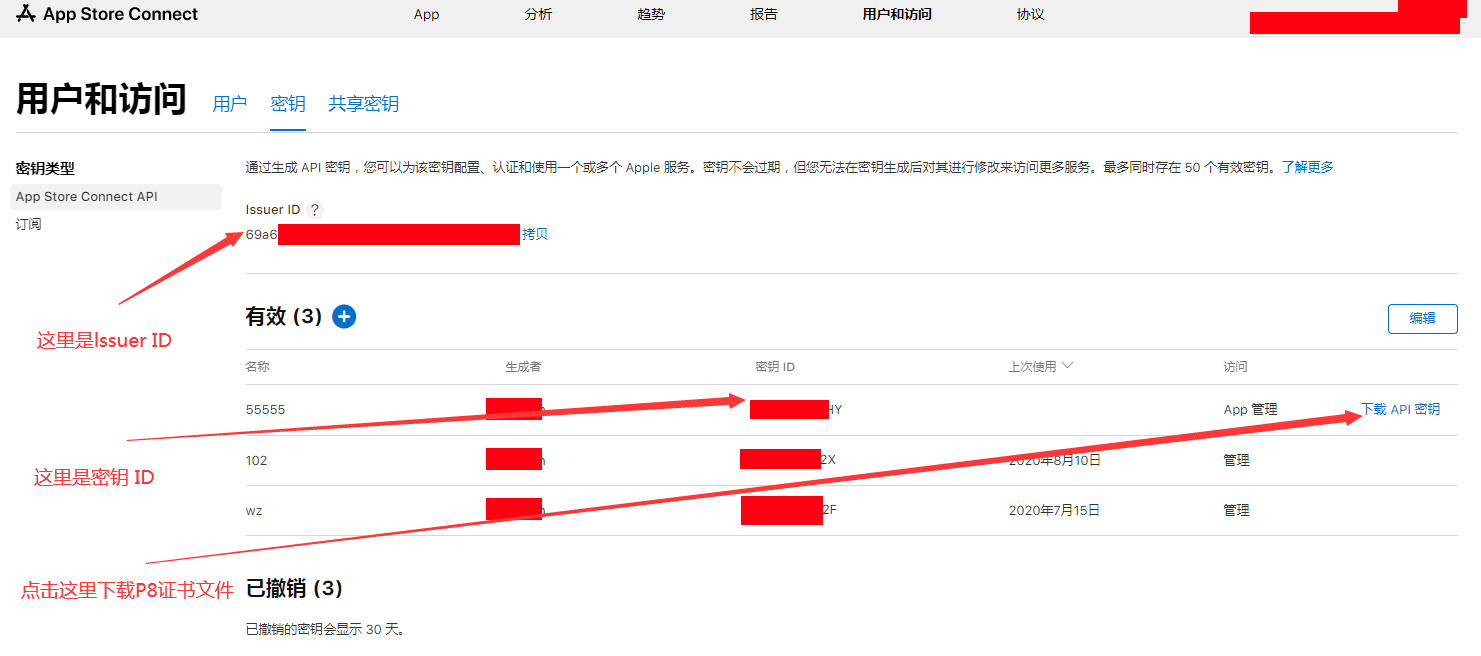The width and height of the screenshot is (1481, 656).
Task: Click 拷贝 to copy Issuer ID
Action: coord(535,234)
